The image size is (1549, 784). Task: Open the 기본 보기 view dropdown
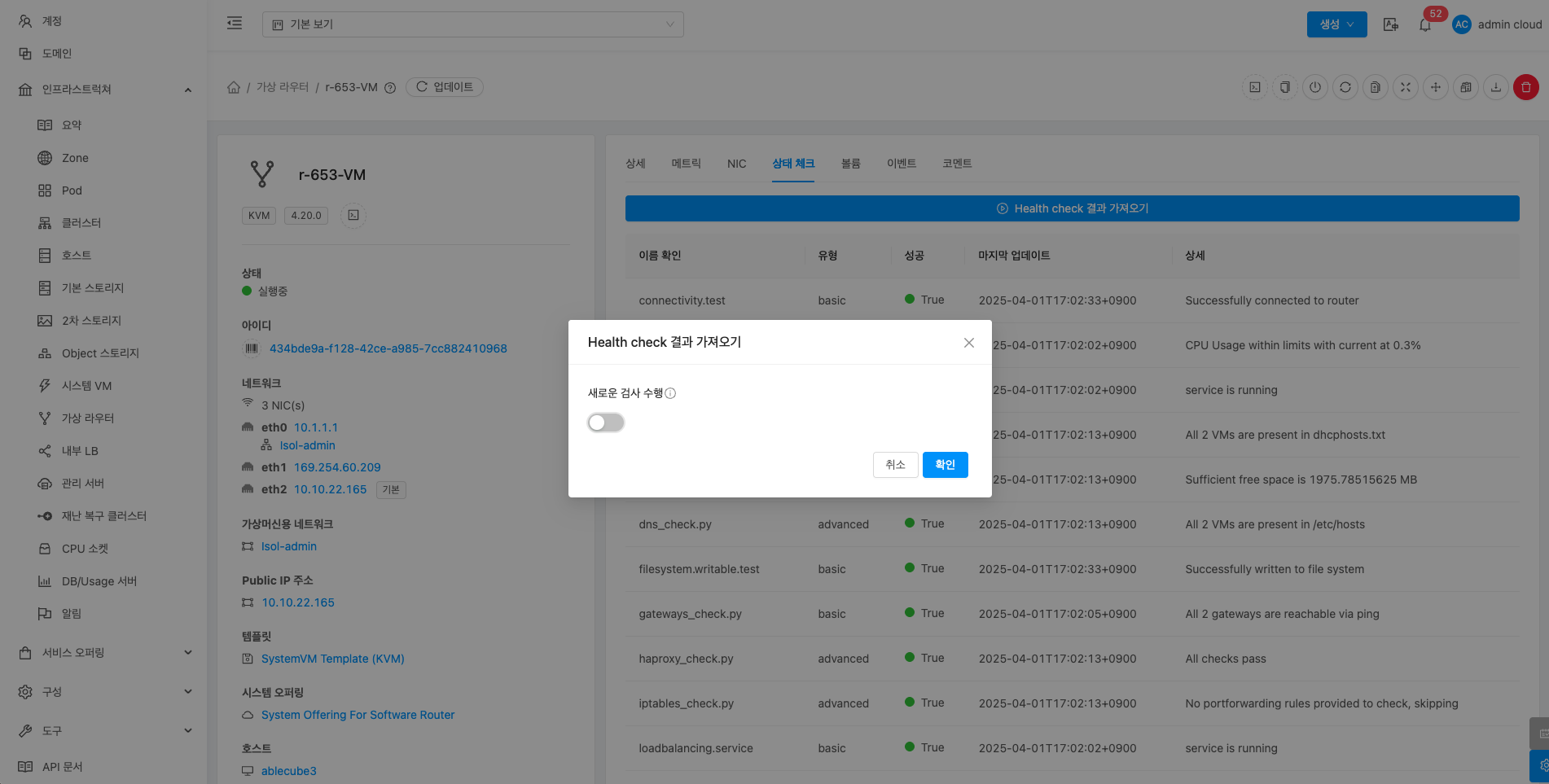coord(472,24)
